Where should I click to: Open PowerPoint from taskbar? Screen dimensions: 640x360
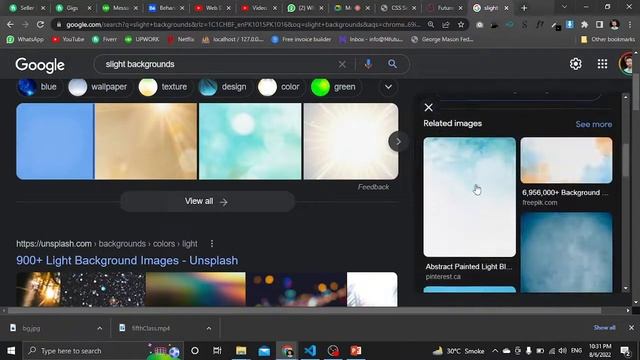click(x=356, y=351)
